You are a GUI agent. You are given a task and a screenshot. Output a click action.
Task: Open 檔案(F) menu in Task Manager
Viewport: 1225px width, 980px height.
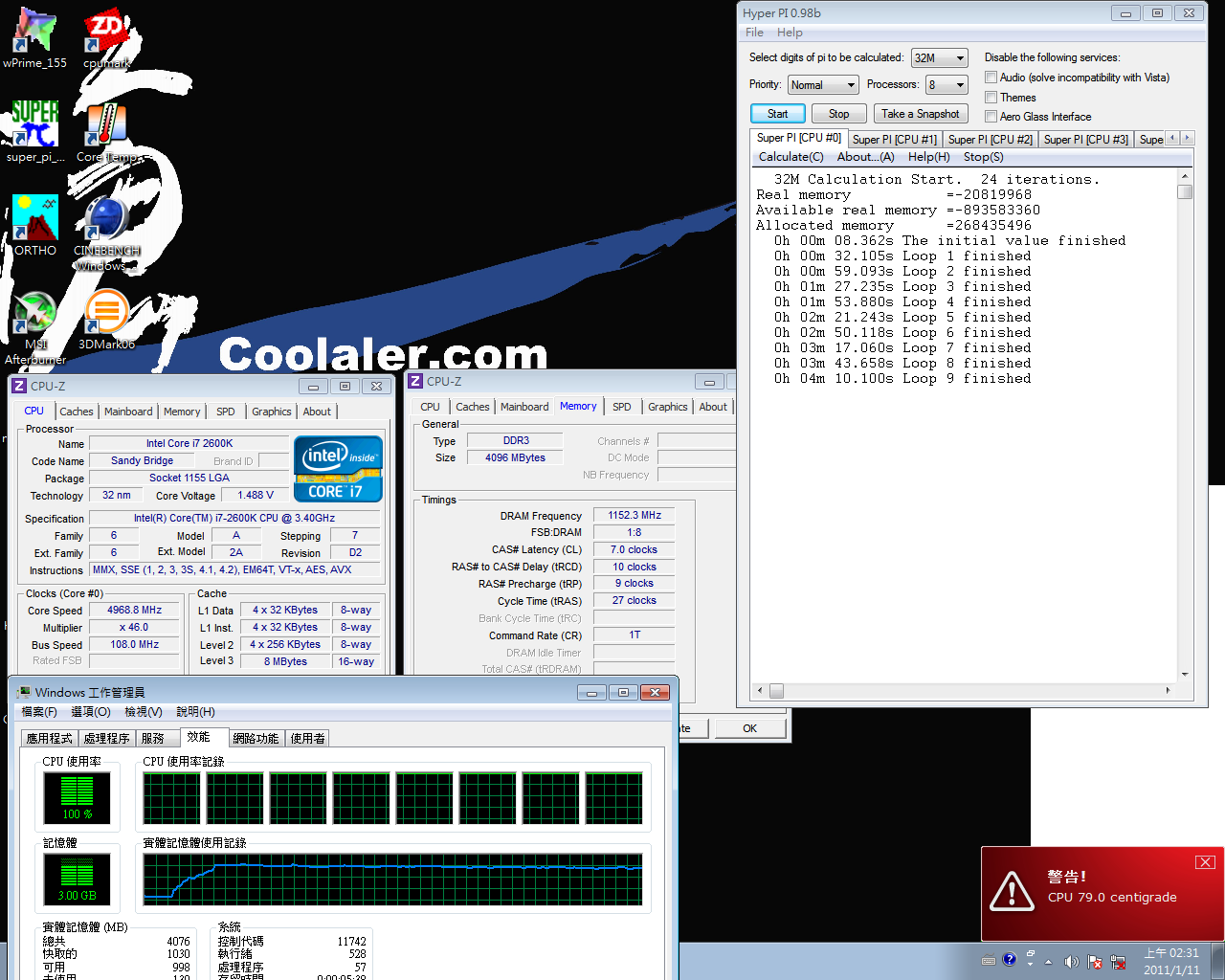(39, 712)
